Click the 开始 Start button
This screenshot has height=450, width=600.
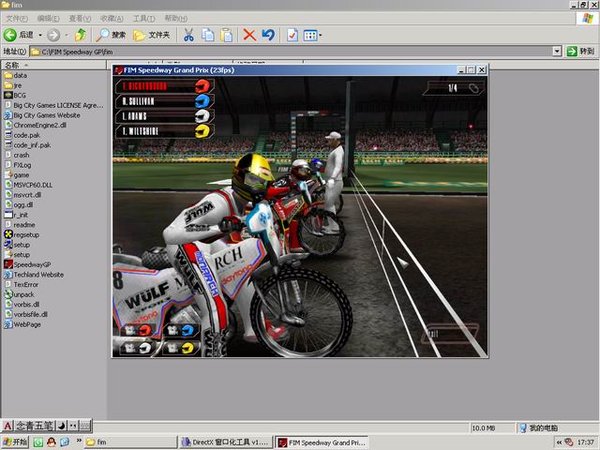click(x=17, y=441)
